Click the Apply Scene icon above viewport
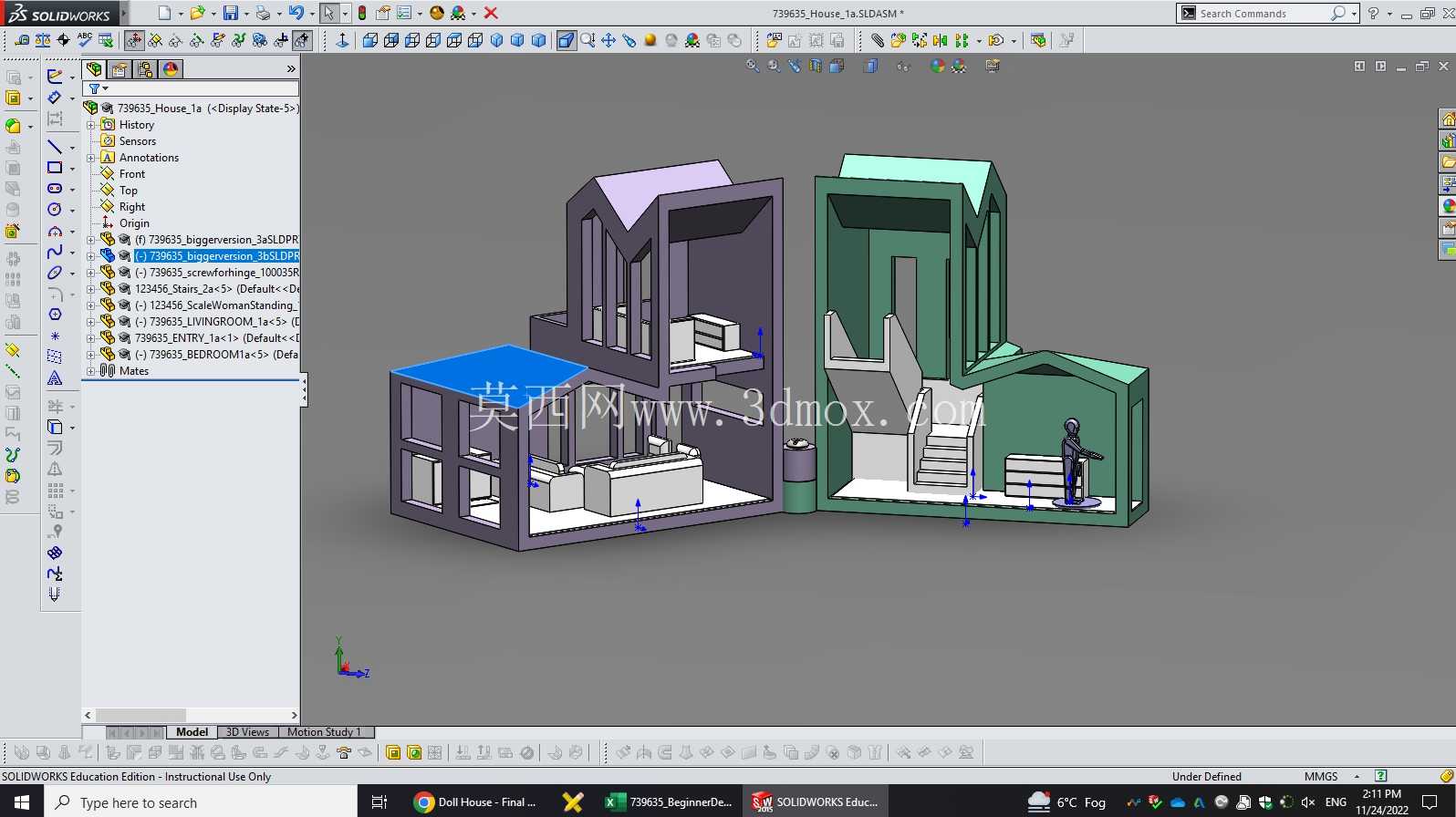The image size is (1456, 817). [959, 66]
